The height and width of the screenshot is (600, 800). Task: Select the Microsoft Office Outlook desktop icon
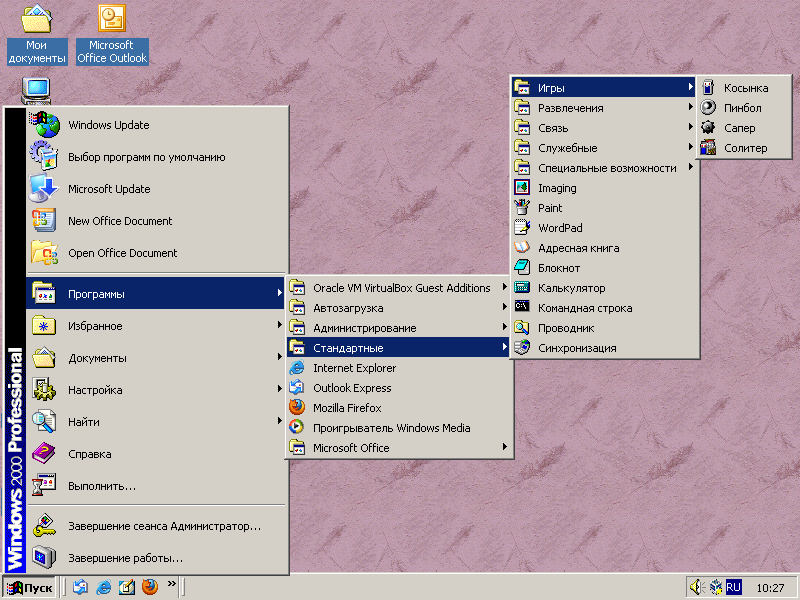[112, 35]
